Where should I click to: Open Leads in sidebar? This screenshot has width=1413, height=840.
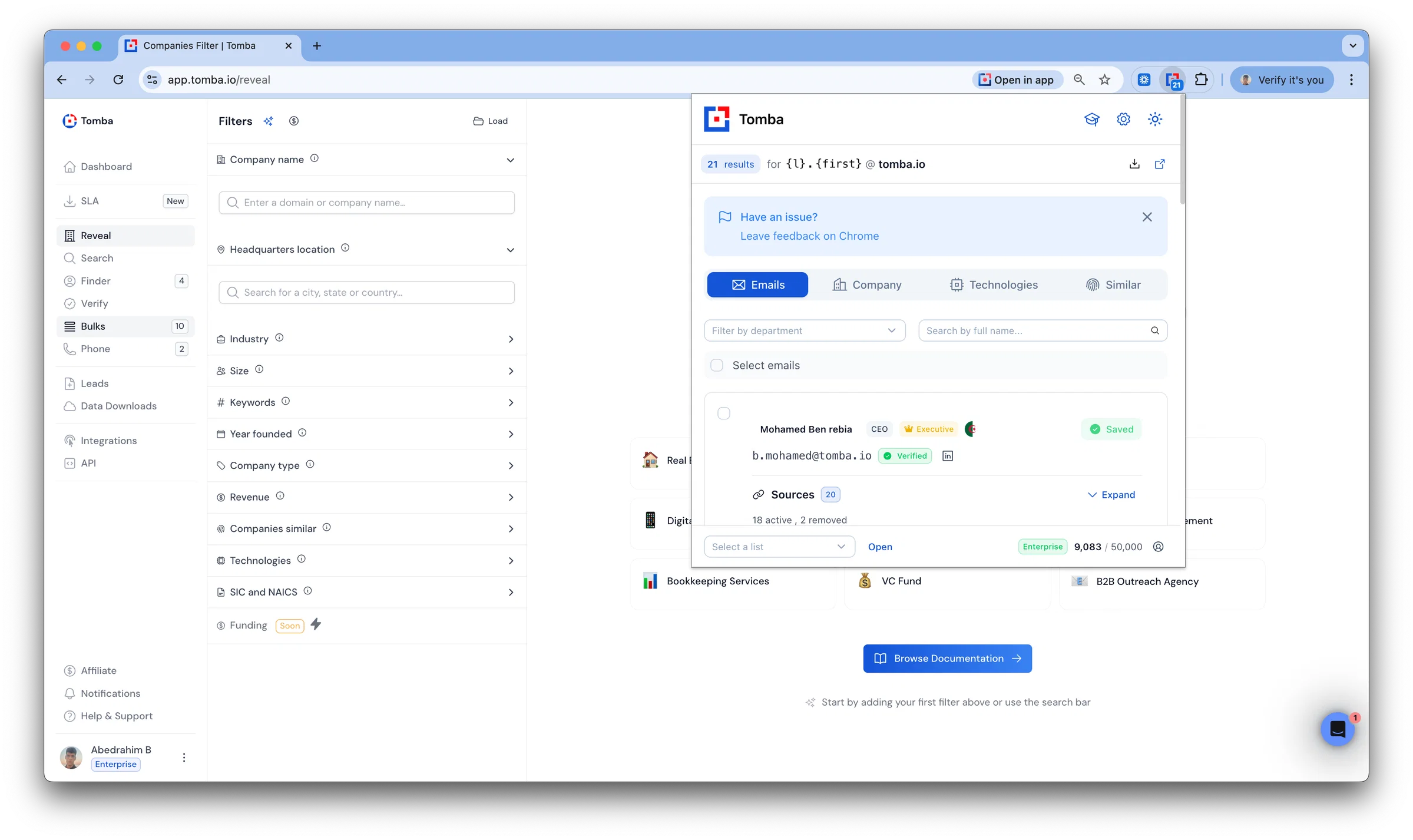coord(125,383)
